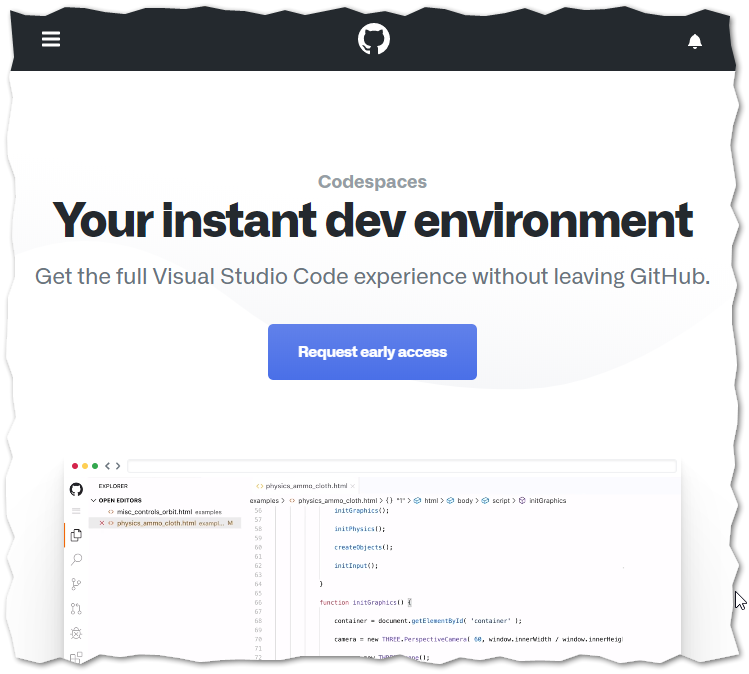Open Run and Debug bug icon
The width and height of the screenshot is (749, 674).
click(76, 633)
